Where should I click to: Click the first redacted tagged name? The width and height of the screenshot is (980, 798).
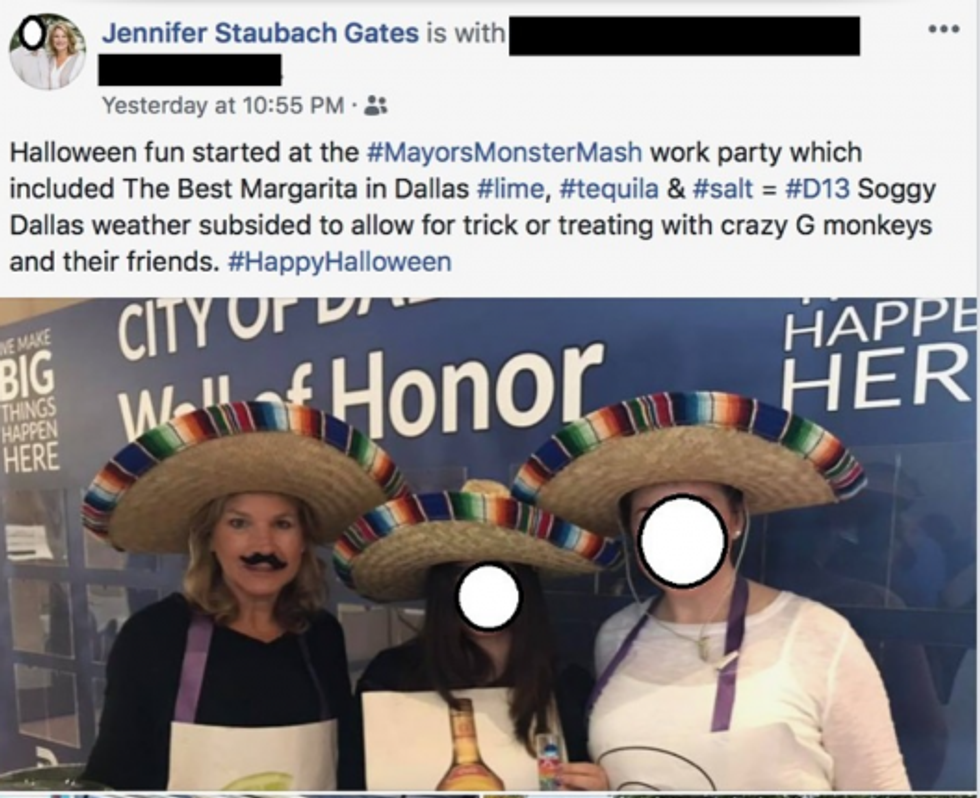coord(684,36)
